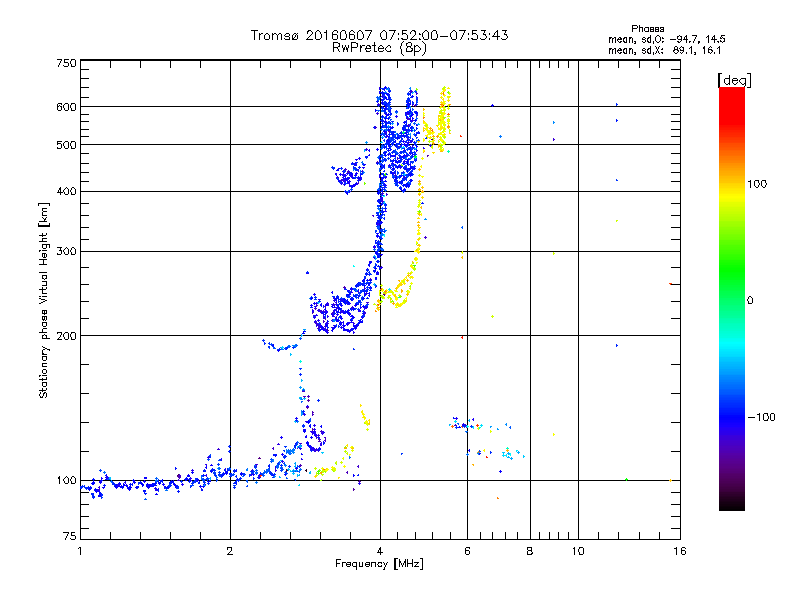Click the 'Stationary phase Virtual Height [km]' label
Image resolution: width=800 pixels, height=600 pixels.
point(43,300)
